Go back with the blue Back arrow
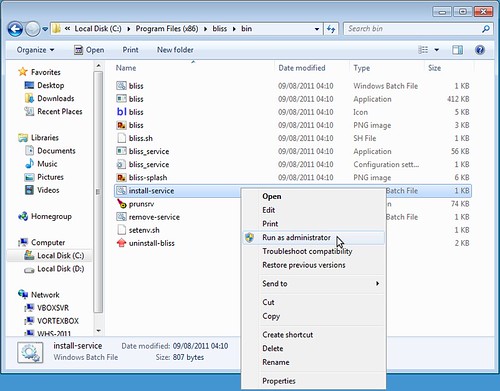 tap(15, 29)
